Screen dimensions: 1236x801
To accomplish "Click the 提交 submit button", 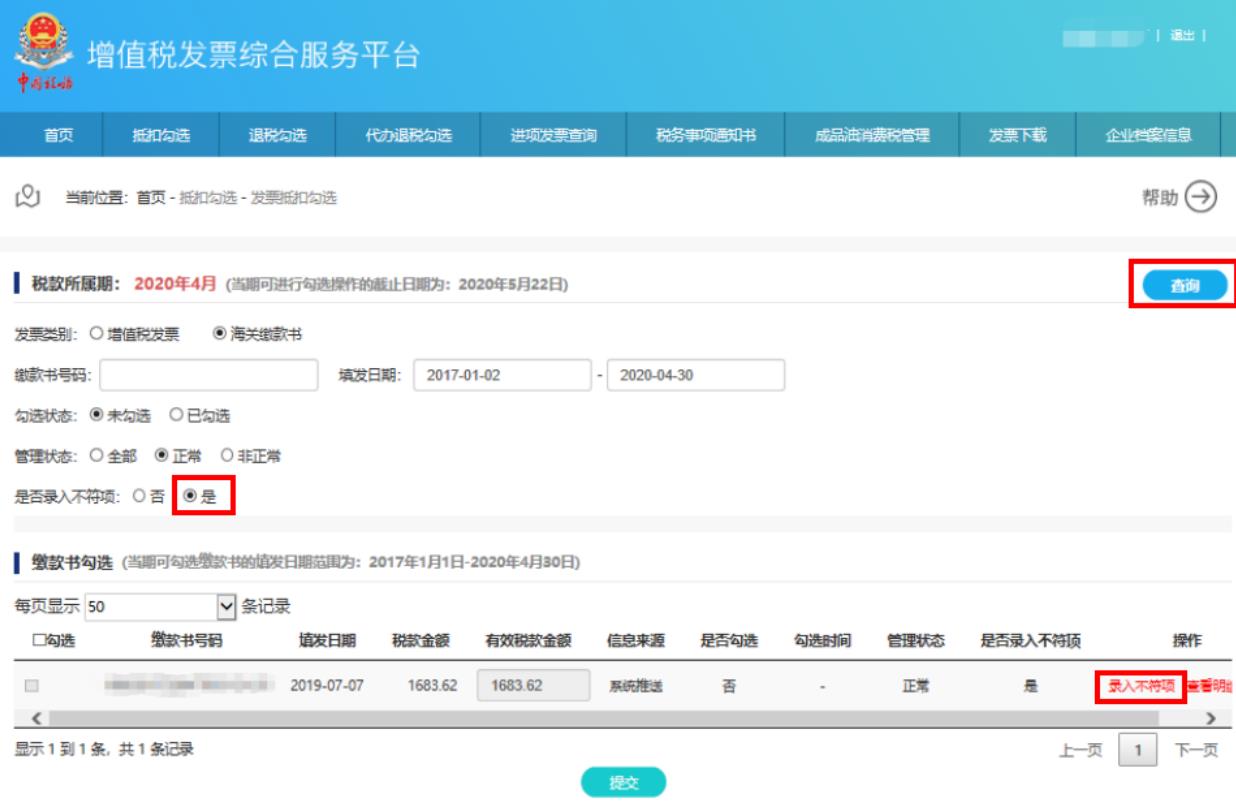I will point(624,783).
